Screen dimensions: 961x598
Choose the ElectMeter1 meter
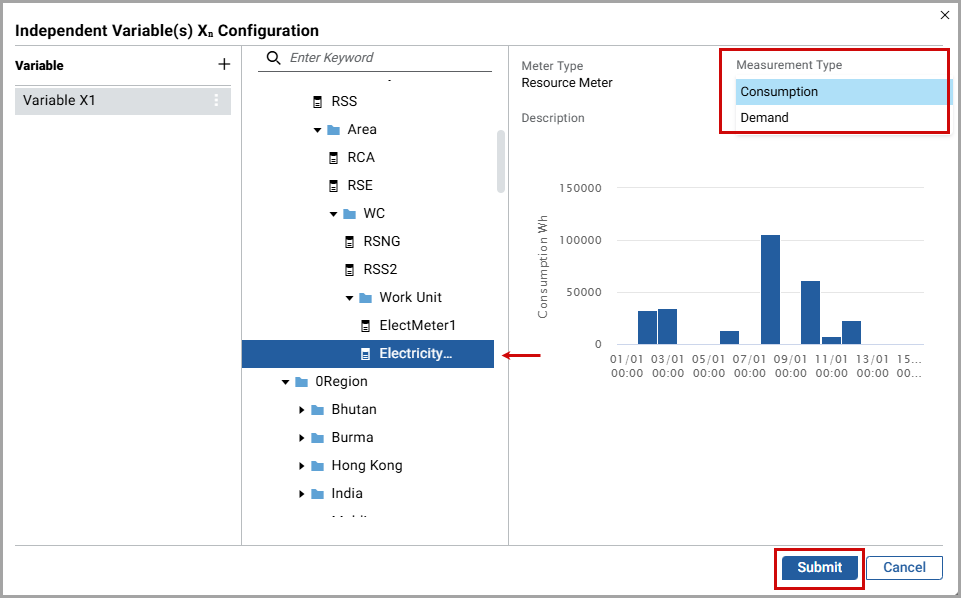tap(417, 325)
